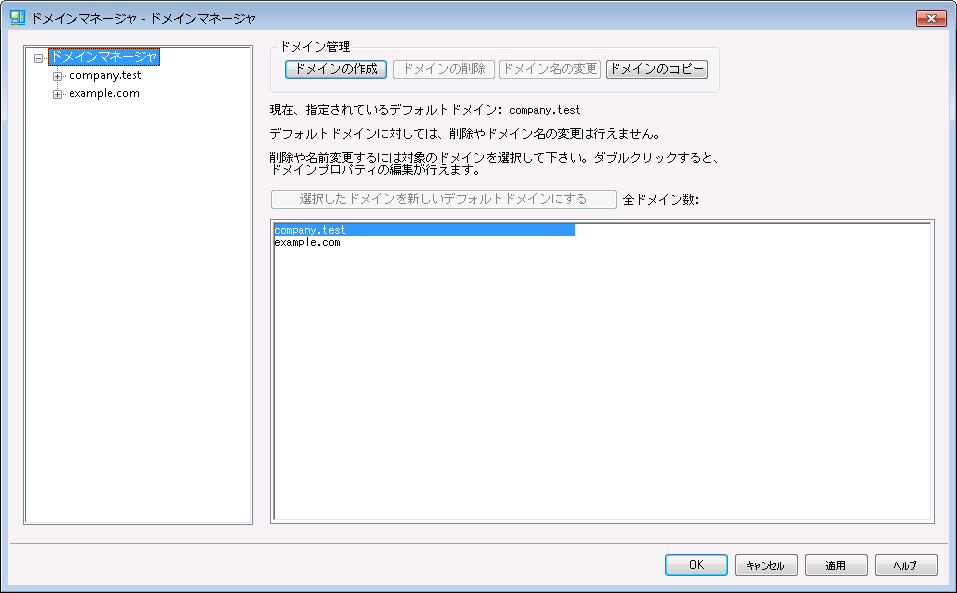Screen dimensions: 957x593
Task: Select company.test in the left tree
Action: (x=105, y=76)
